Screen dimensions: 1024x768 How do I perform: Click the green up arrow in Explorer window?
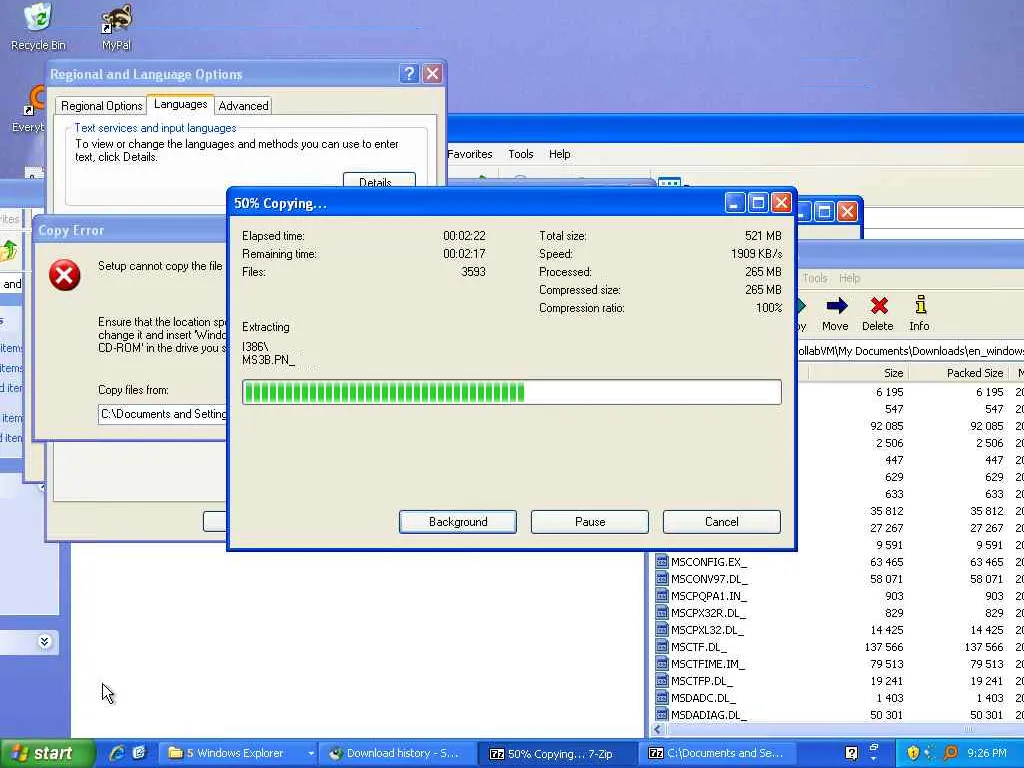[9, 251]
